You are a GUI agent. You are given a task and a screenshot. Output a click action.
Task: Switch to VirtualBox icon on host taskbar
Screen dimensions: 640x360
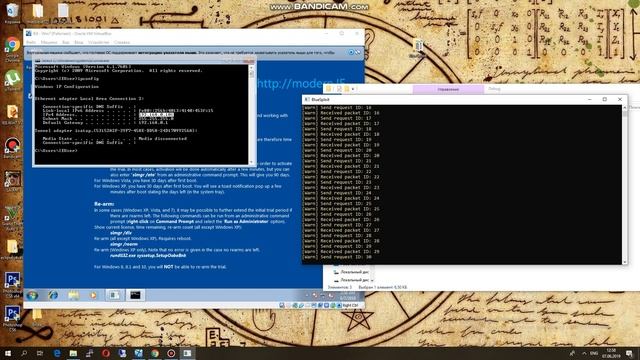pyautogui.click(x=138, y=353)
